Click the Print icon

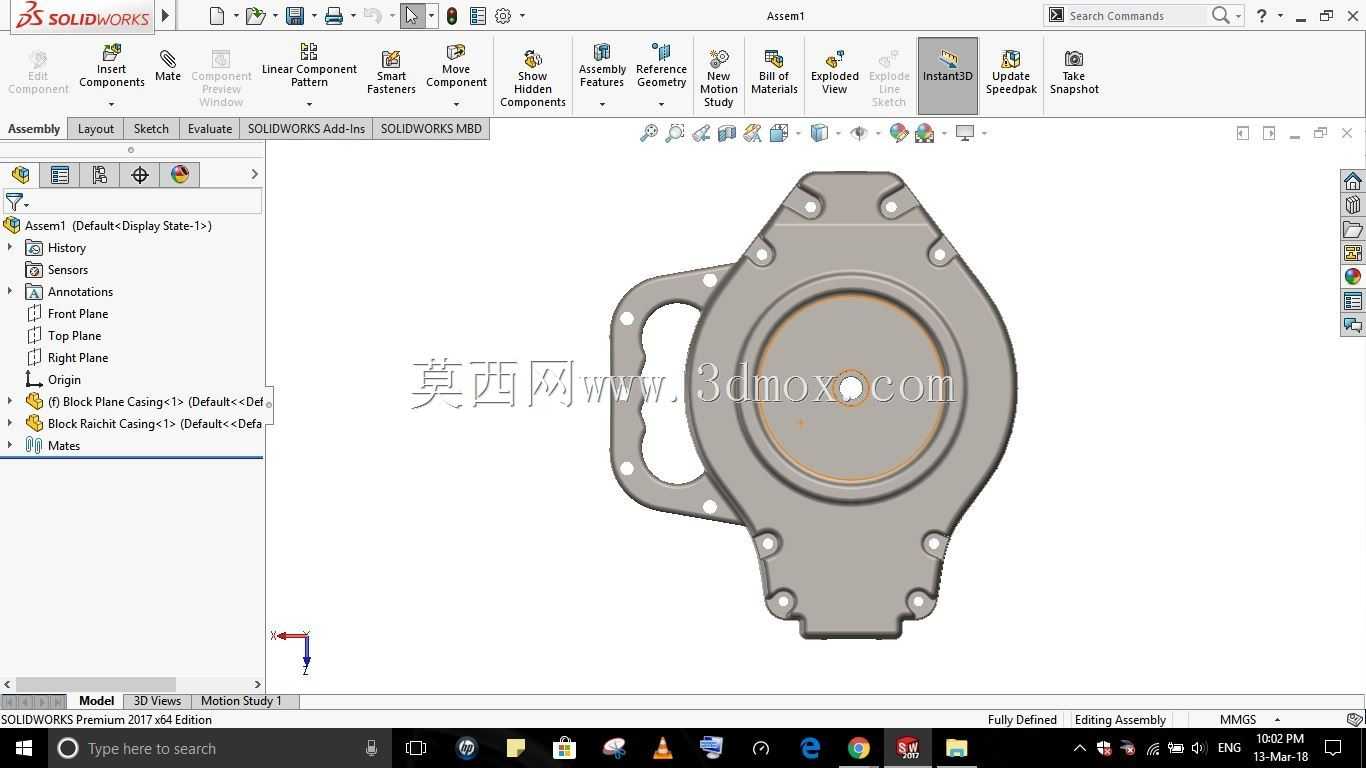pyautogui.click(x=334, y=16)
